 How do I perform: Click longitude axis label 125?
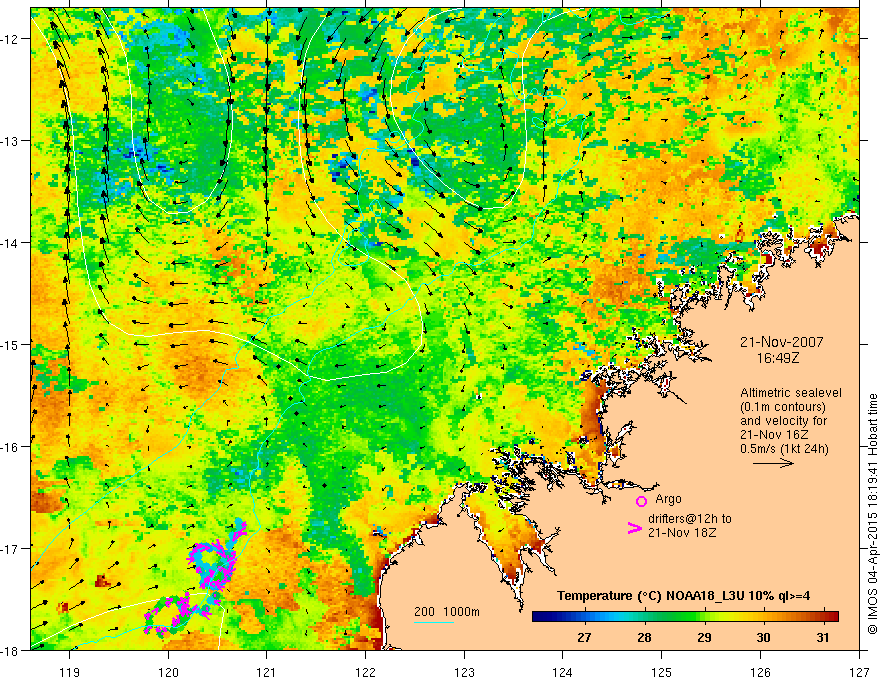pyautogui.click(x=662, y=672)
